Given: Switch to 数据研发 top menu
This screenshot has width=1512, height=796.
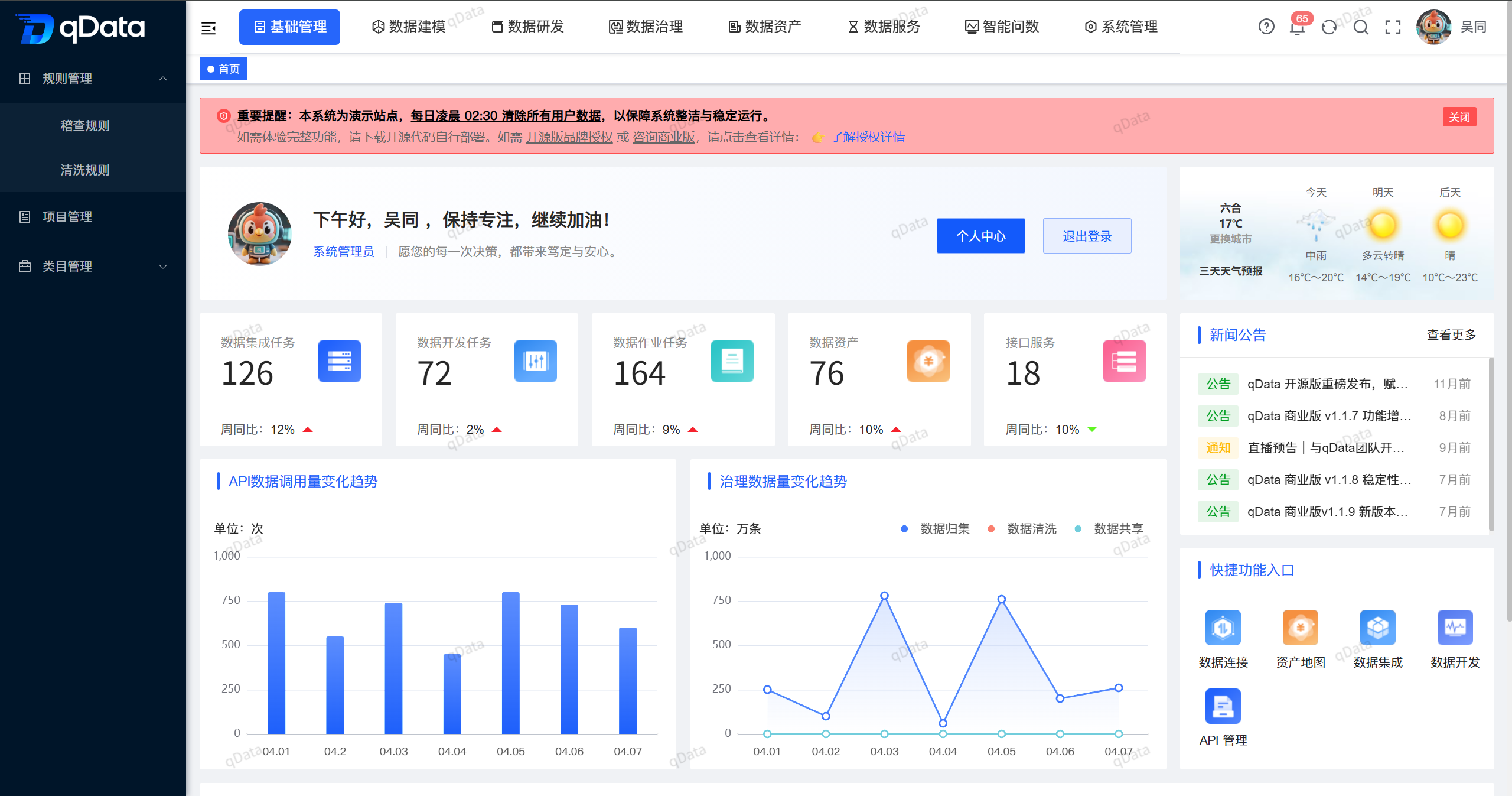Looking at the screenshot, I should 527,27.
